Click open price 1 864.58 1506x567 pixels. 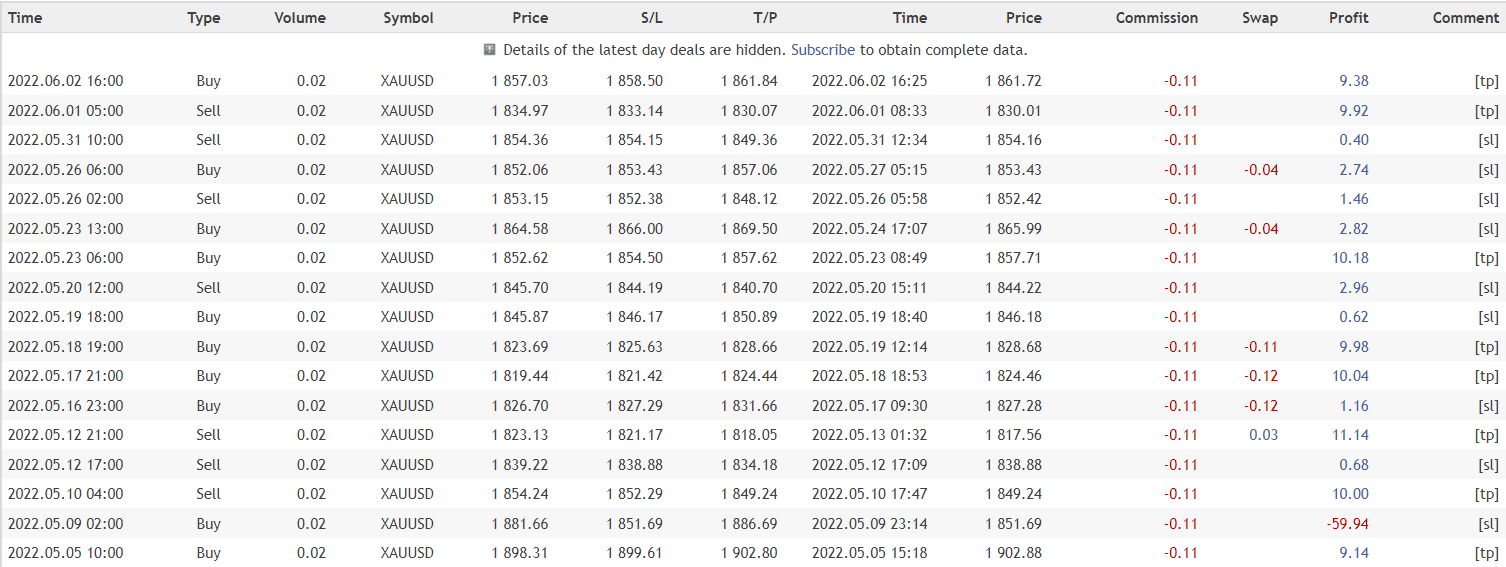coord(520,229)
